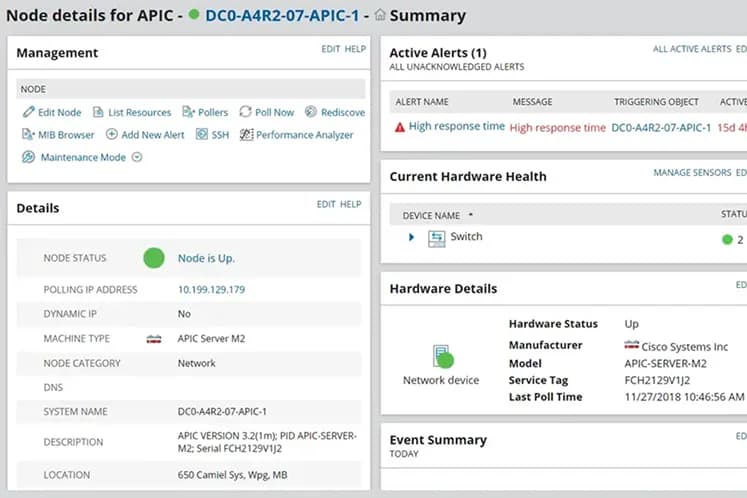
Task: Click the Poll Now link text
Action: pos(274,112)
